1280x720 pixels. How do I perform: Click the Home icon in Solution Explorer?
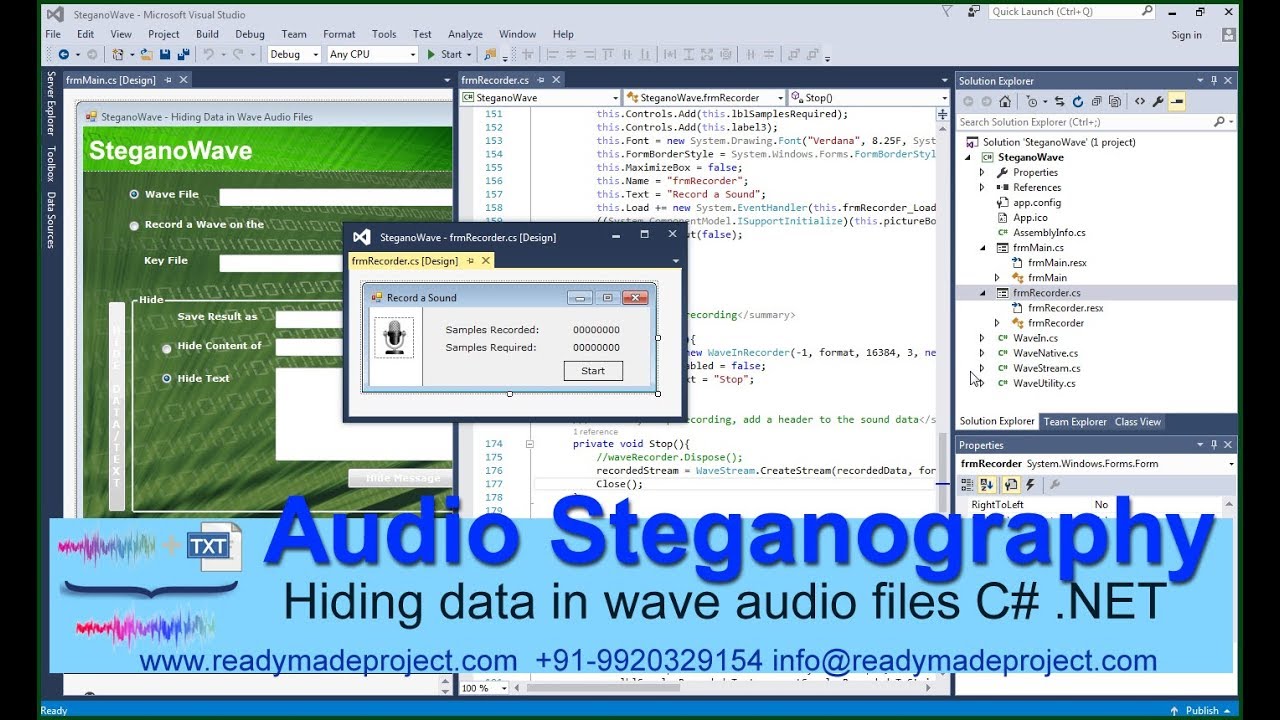click(1005, 102)
